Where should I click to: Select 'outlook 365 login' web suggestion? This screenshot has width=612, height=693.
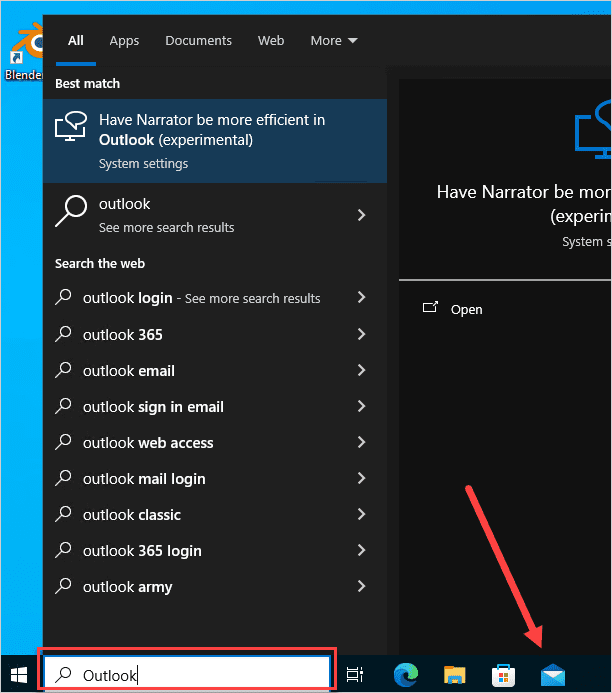click(215, 551)
